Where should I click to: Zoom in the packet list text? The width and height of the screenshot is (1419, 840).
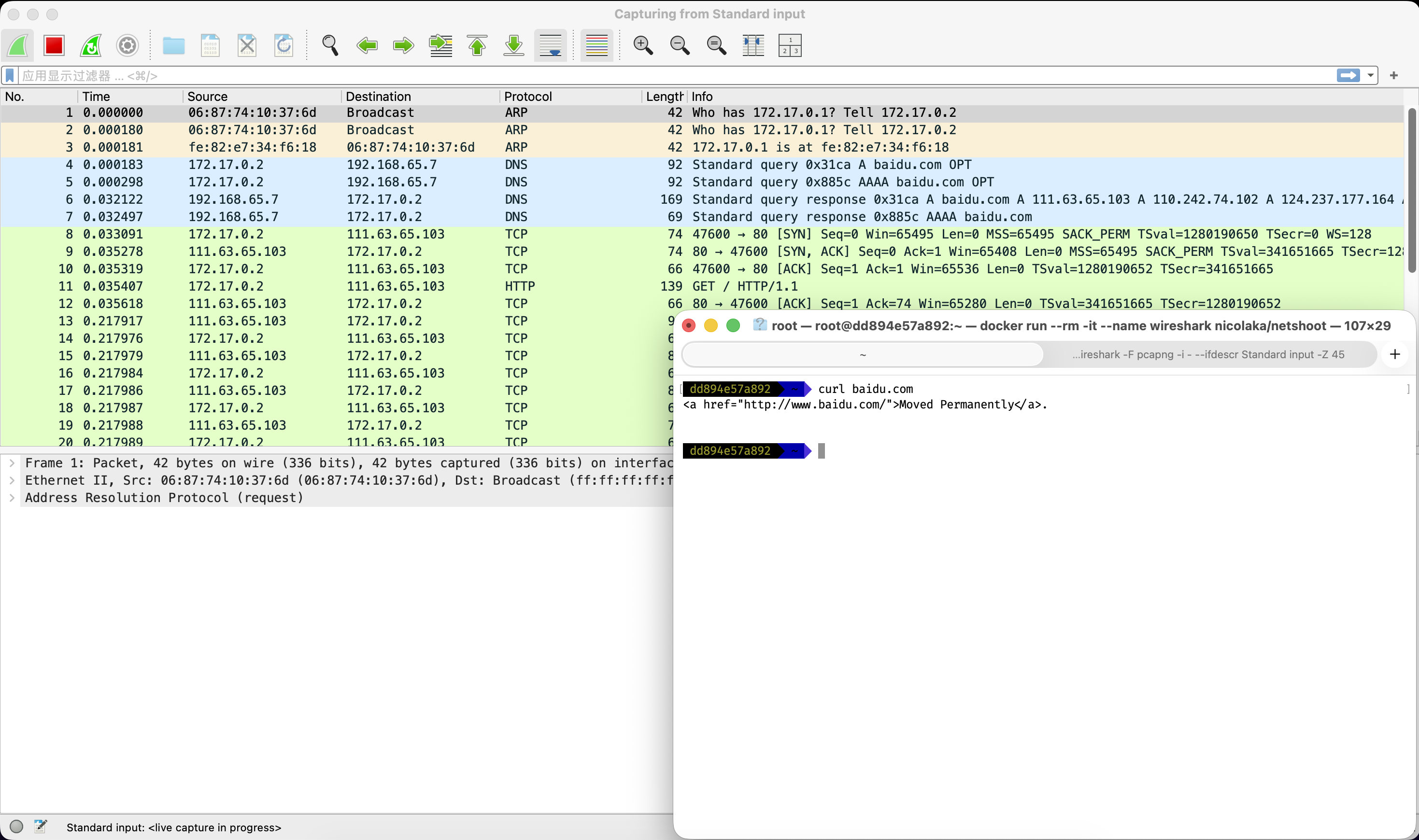pos(643,45)
